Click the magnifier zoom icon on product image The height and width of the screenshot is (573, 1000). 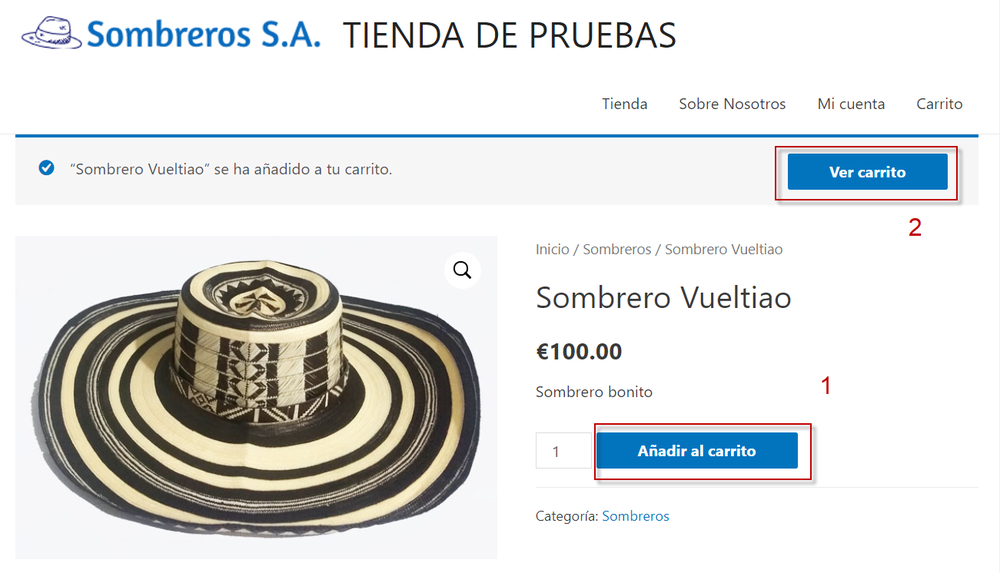(x=462, y=271)
